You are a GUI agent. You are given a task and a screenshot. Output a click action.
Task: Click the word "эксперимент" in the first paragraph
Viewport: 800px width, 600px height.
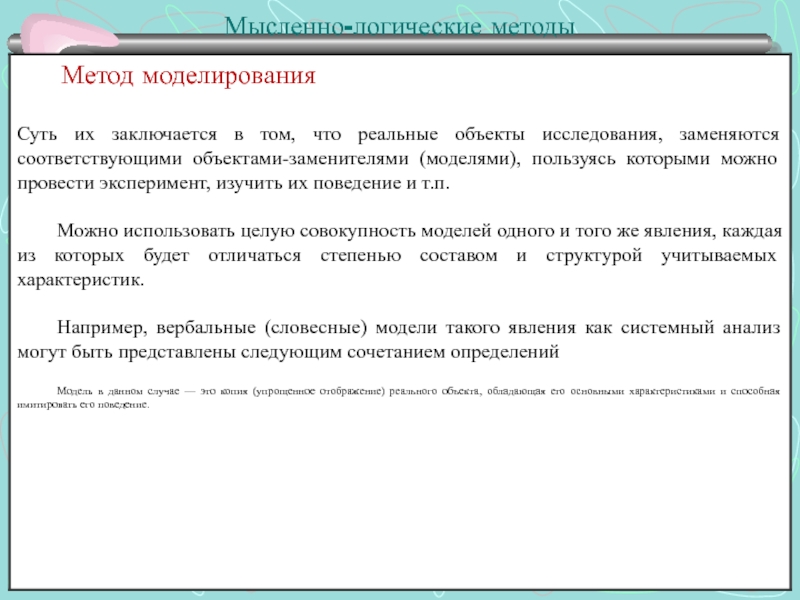[x=155, y=183]
